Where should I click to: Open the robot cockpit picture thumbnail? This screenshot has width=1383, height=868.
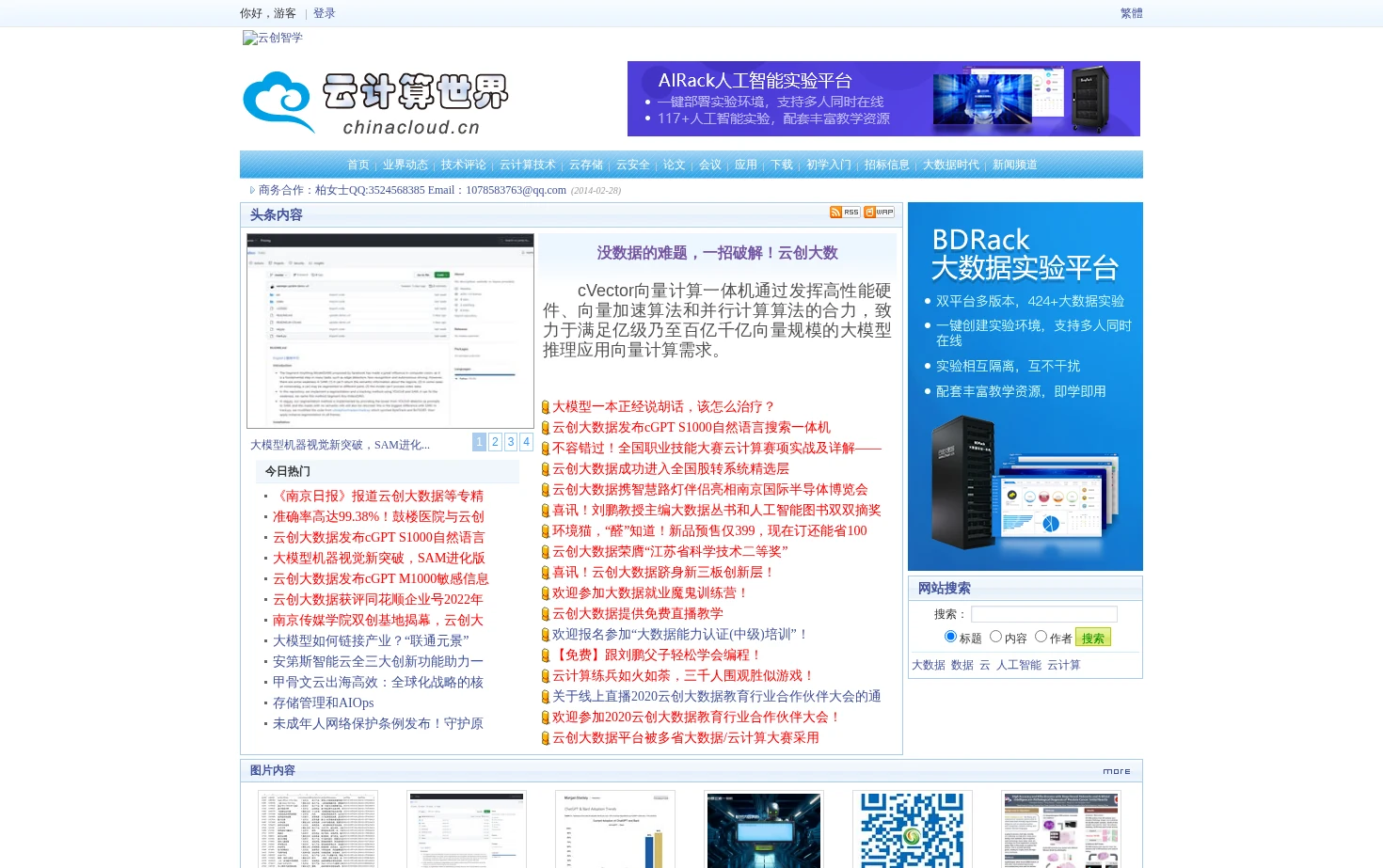[x=764, y=829]
